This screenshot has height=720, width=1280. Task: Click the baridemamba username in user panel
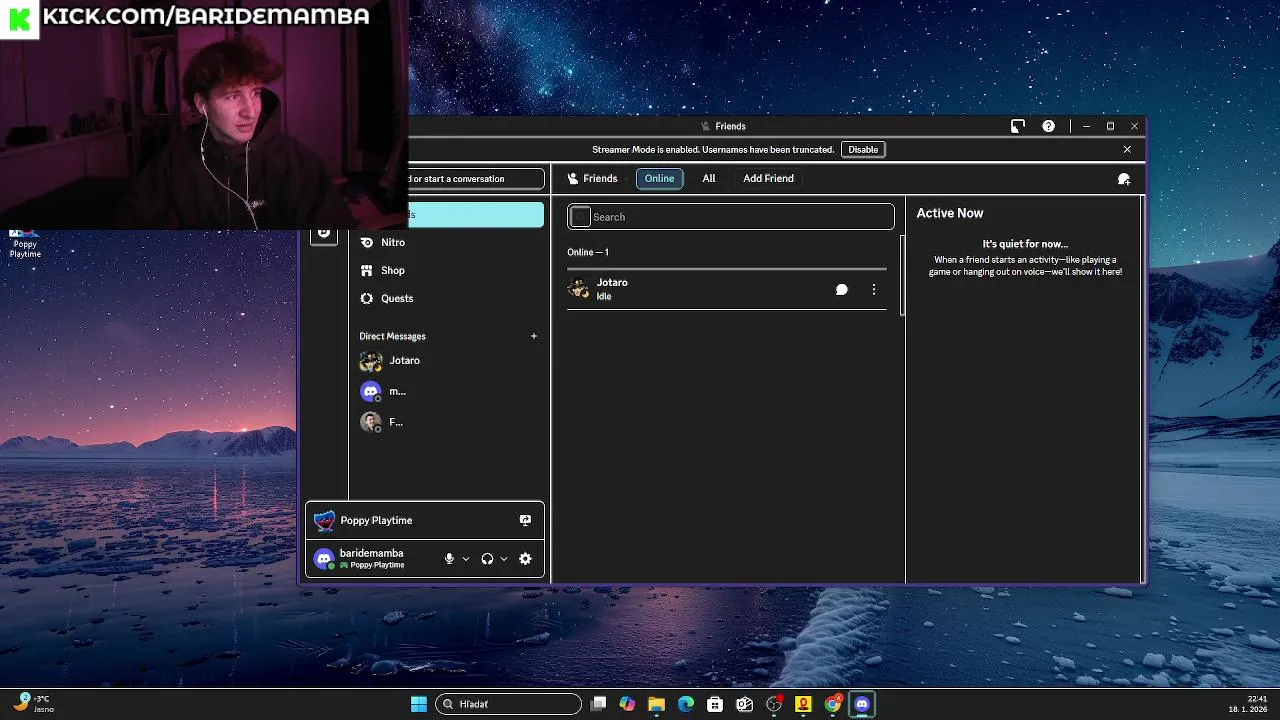[x=371, y=553]
